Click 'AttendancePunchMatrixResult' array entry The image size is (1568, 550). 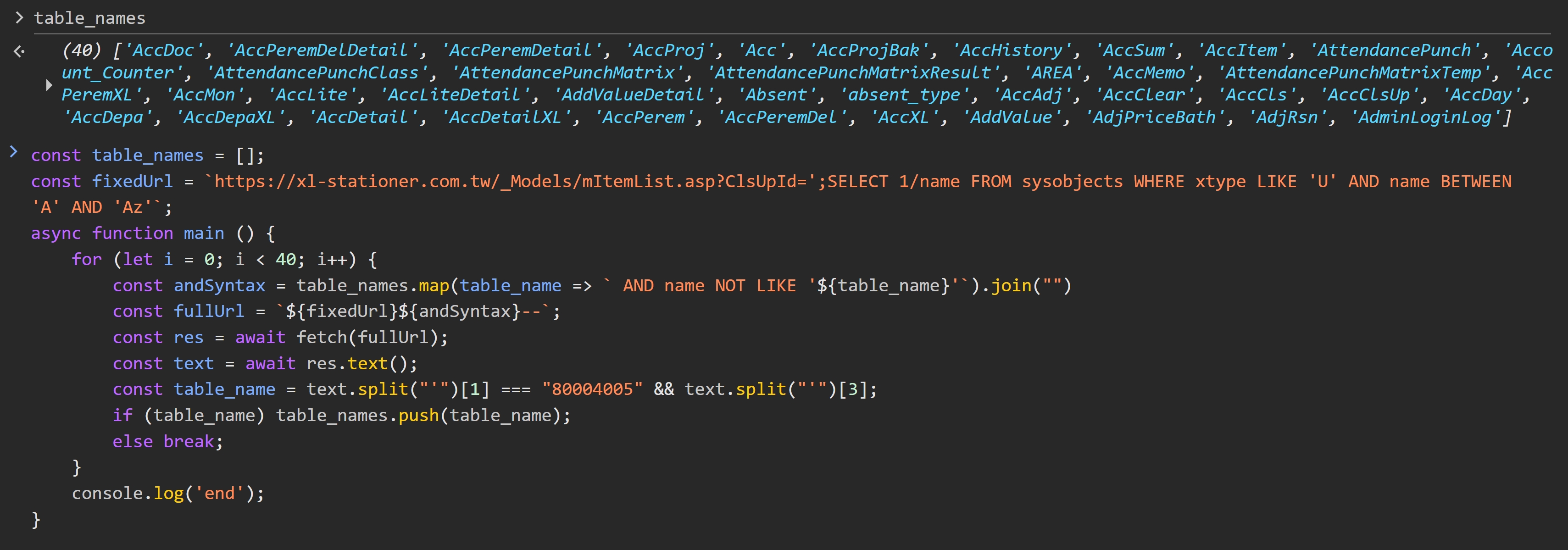point(853,73)
